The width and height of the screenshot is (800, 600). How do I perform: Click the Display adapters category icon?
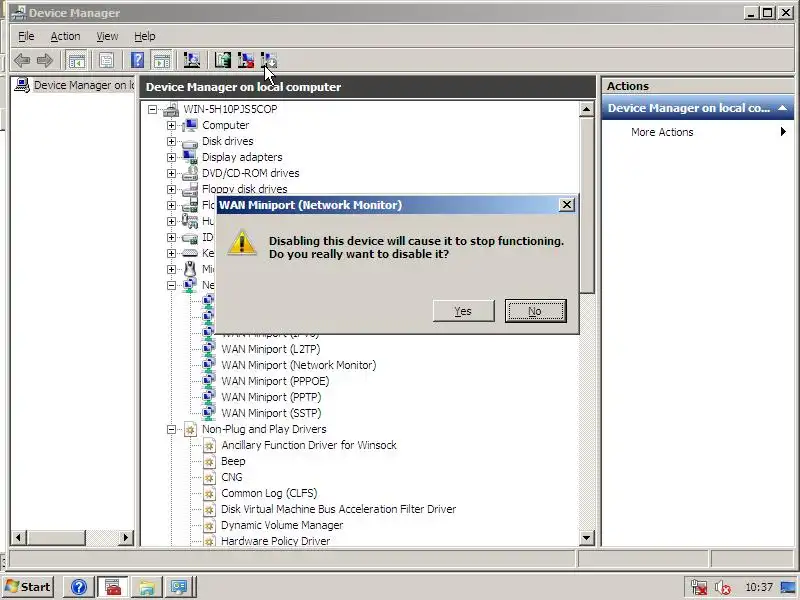point(190,157)
